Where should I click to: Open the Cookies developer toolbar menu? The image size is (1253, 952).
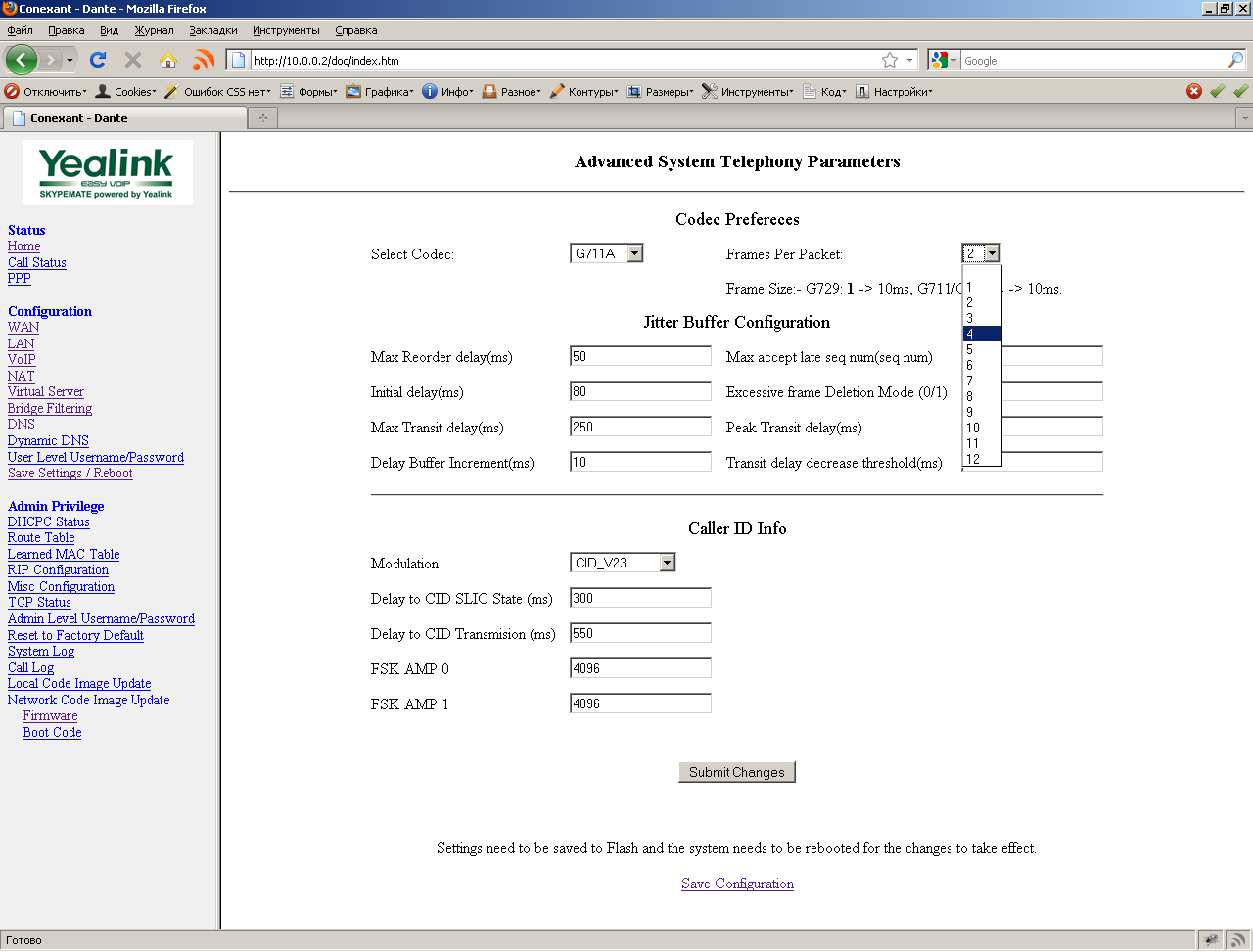pos(125,92)
